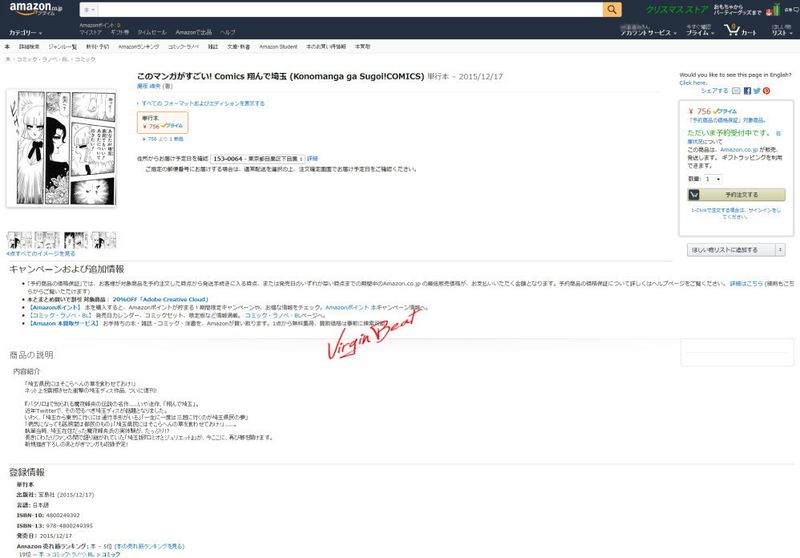This screenshot has height=558, width=800.
Task: Click the Amazon.co.jp logo
Action: (x=36, y=9)
